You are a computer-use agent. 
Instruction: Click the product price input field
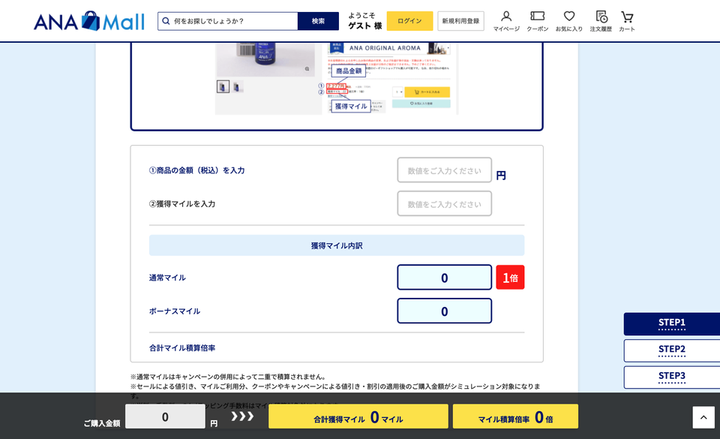pyautogui.click(x=444, y=170)
